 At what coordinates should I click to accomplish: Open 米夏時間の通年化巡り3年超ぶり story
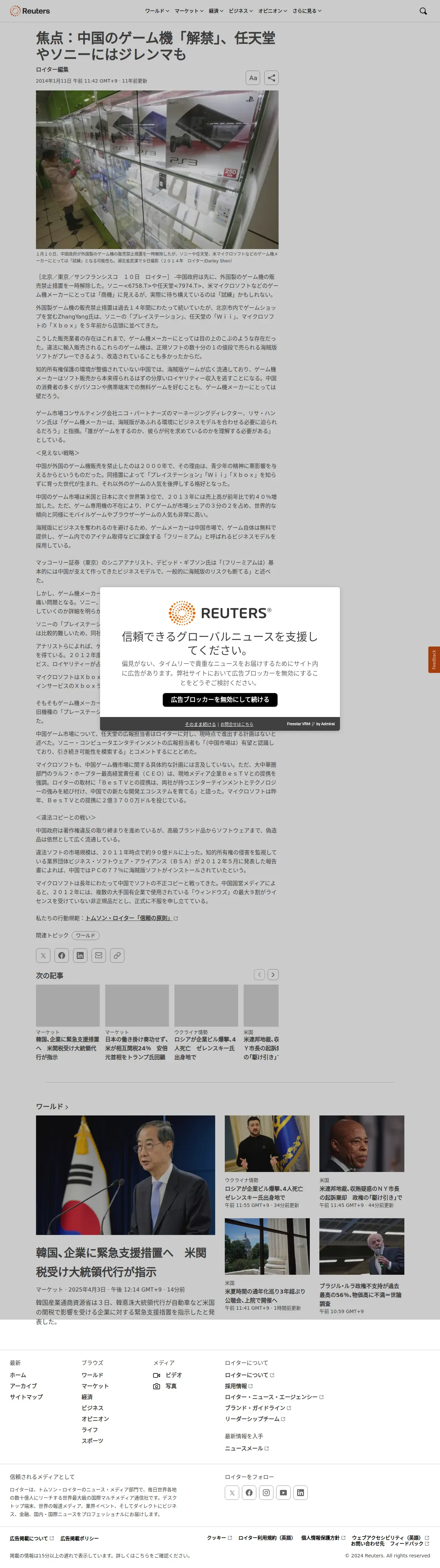[265, 1295]
